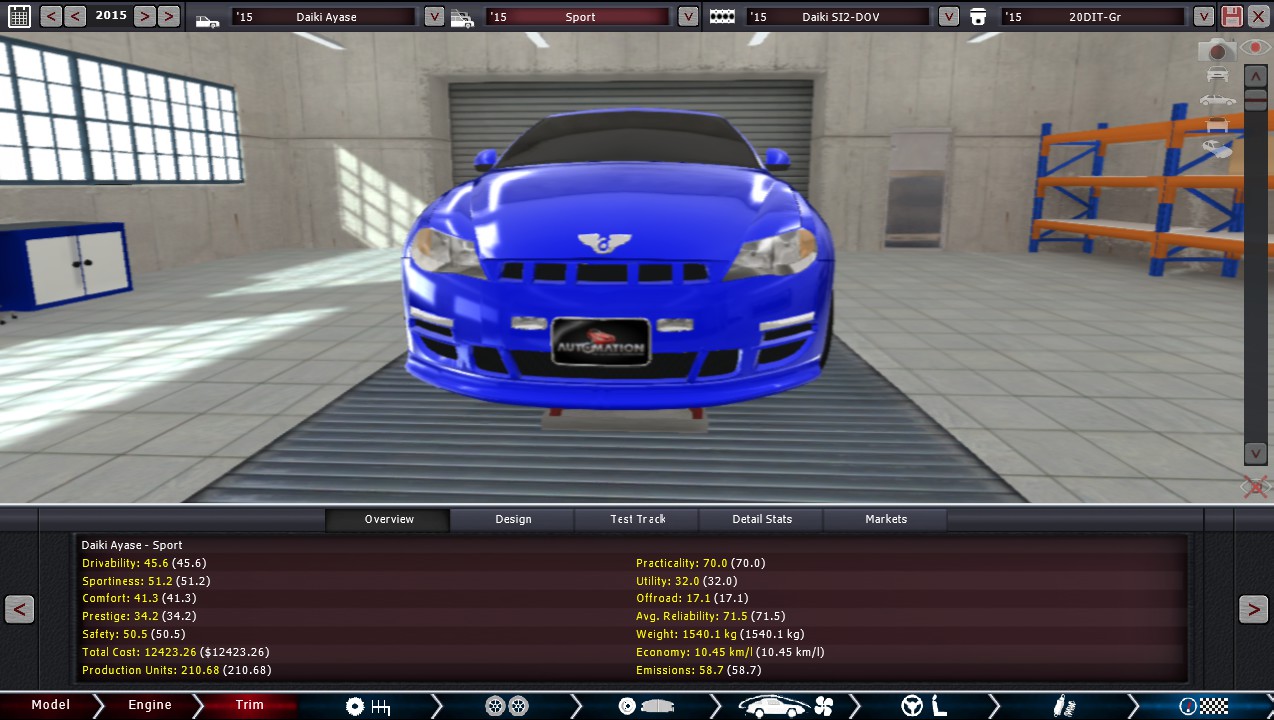Switch to the Design tab
The image size is (1274, 720).
tap(513, 519)
